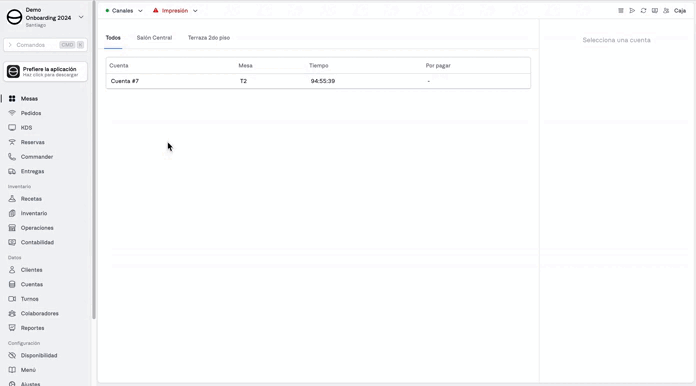
Task: Click the Operaciones store icon
Action: (x=12, y=228)
